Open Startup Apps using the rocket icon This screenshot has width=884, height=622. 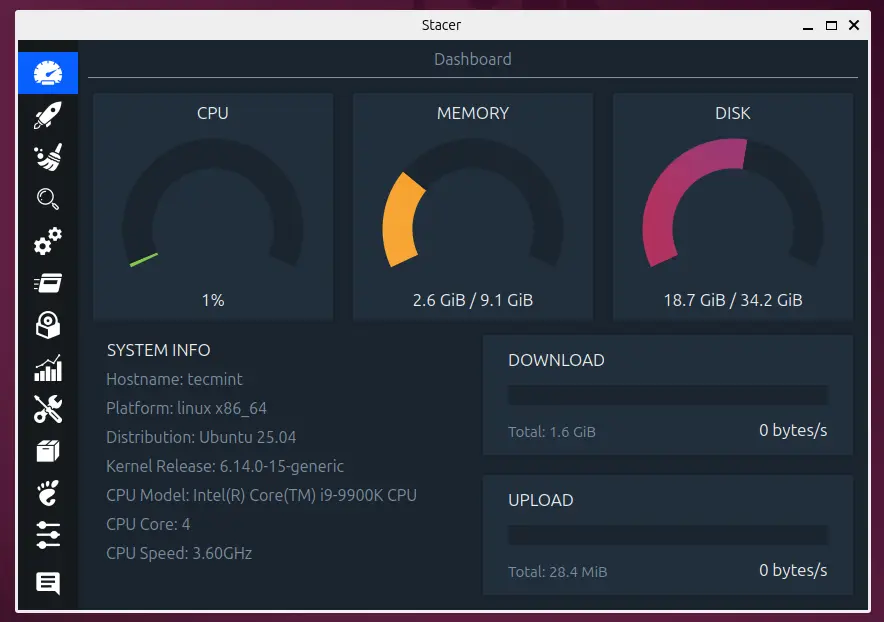[47, 115]
